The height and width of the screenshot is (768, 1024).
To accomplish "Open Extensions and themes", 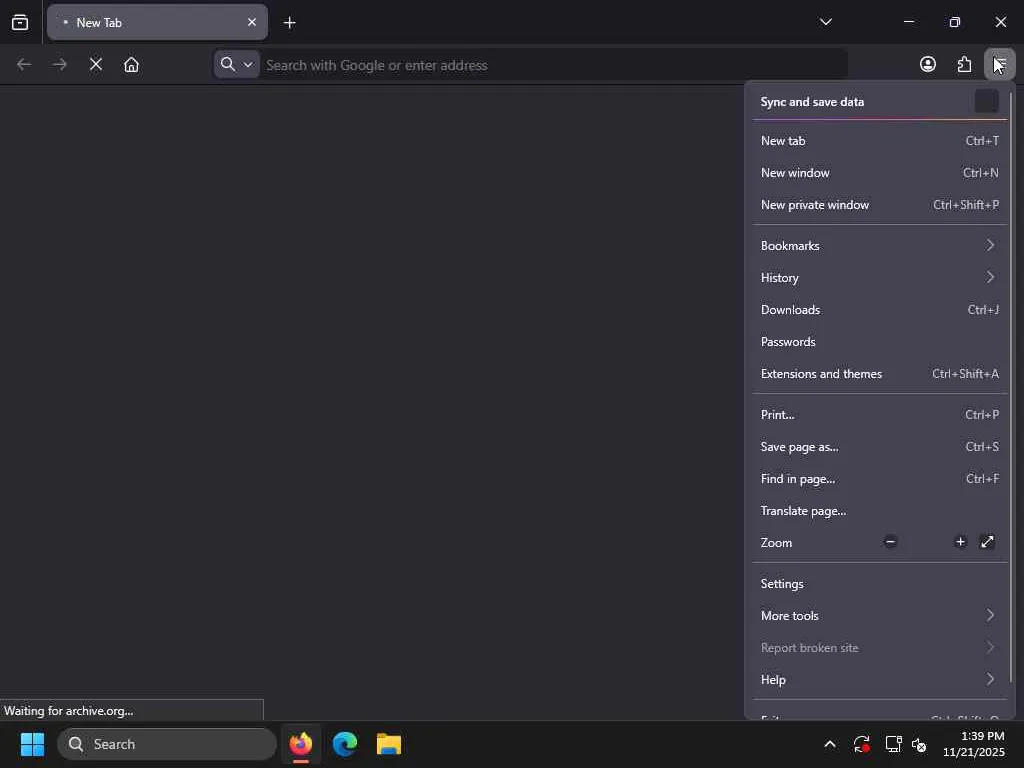I will tap(879, 374).
